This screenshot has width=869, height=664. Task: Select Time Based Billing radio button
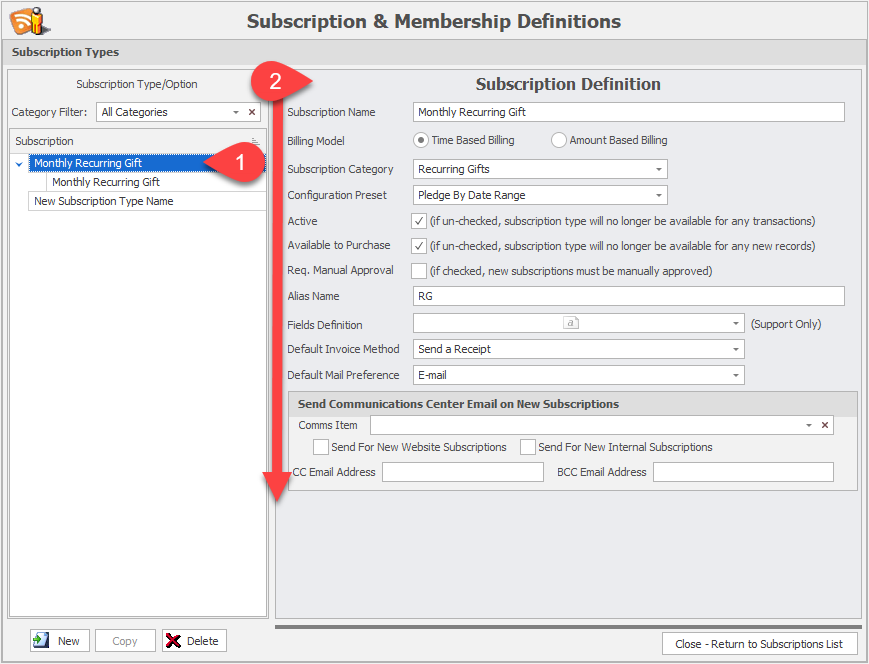(x=421, y=140)
